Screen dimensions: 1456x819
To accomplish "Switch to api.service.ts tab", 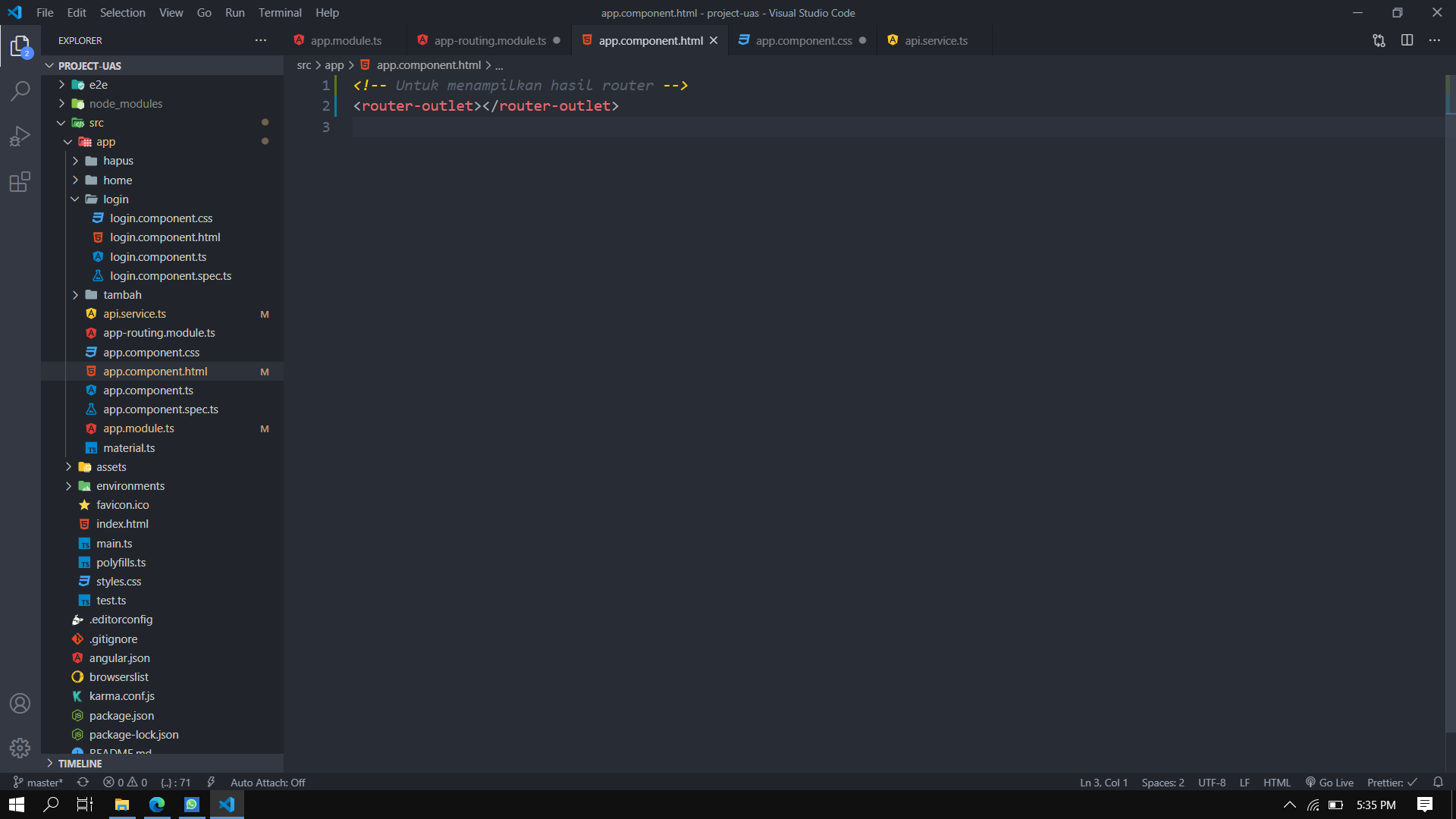I will 936,40.
